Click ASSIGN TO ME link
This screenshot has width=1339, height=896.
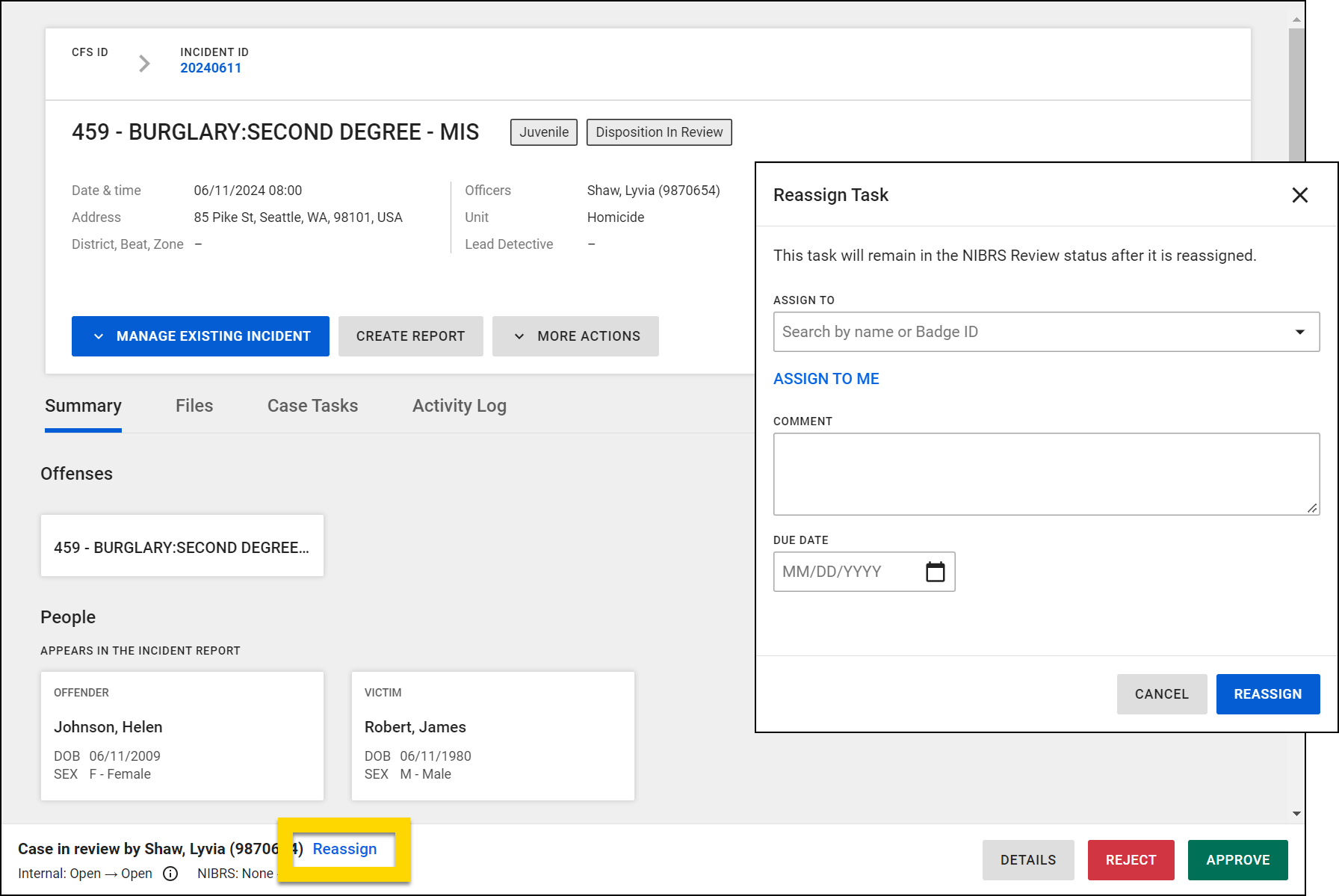click(x=826, y=379)
